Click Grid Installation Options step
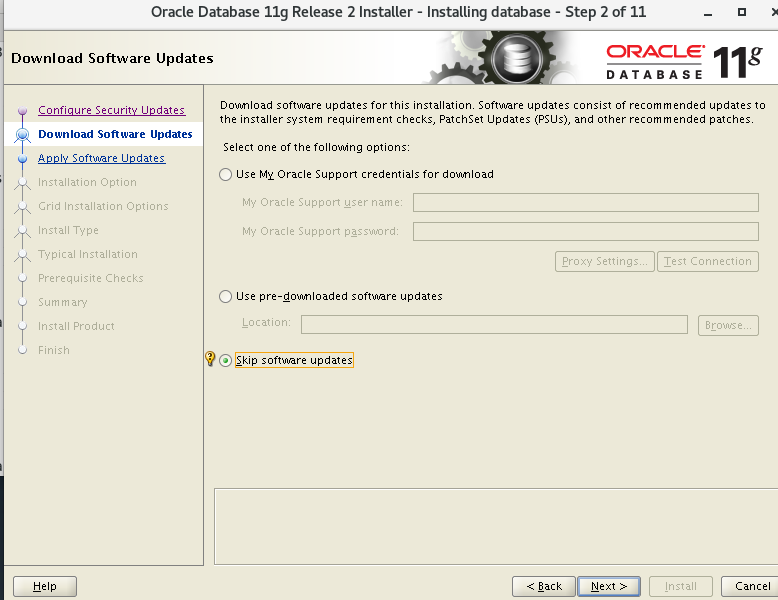 (x=103, y=206)
